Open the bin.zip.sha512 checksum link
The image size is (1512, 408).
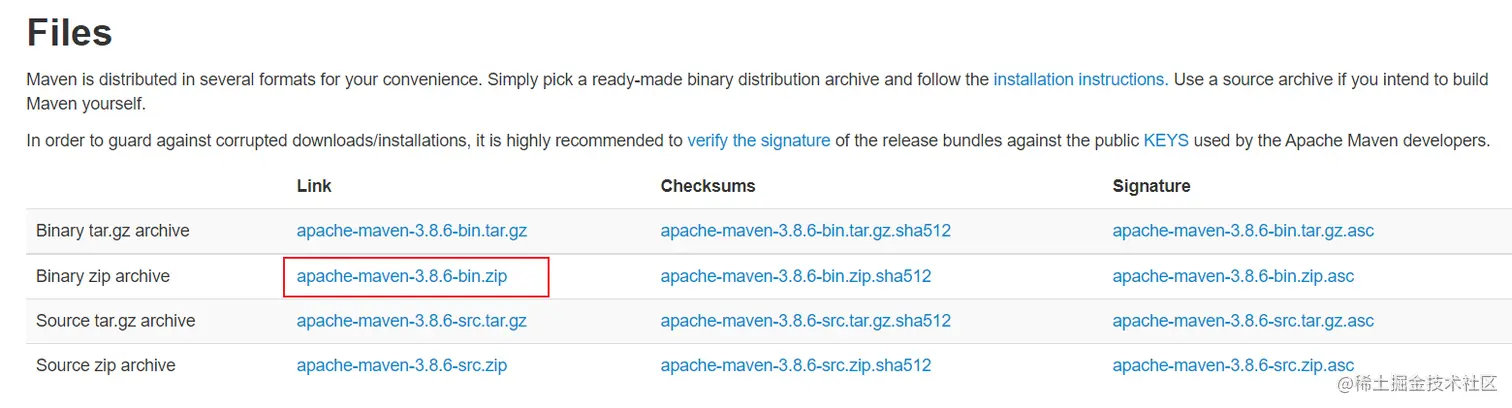pyautogui.click(x=795, y=276)
